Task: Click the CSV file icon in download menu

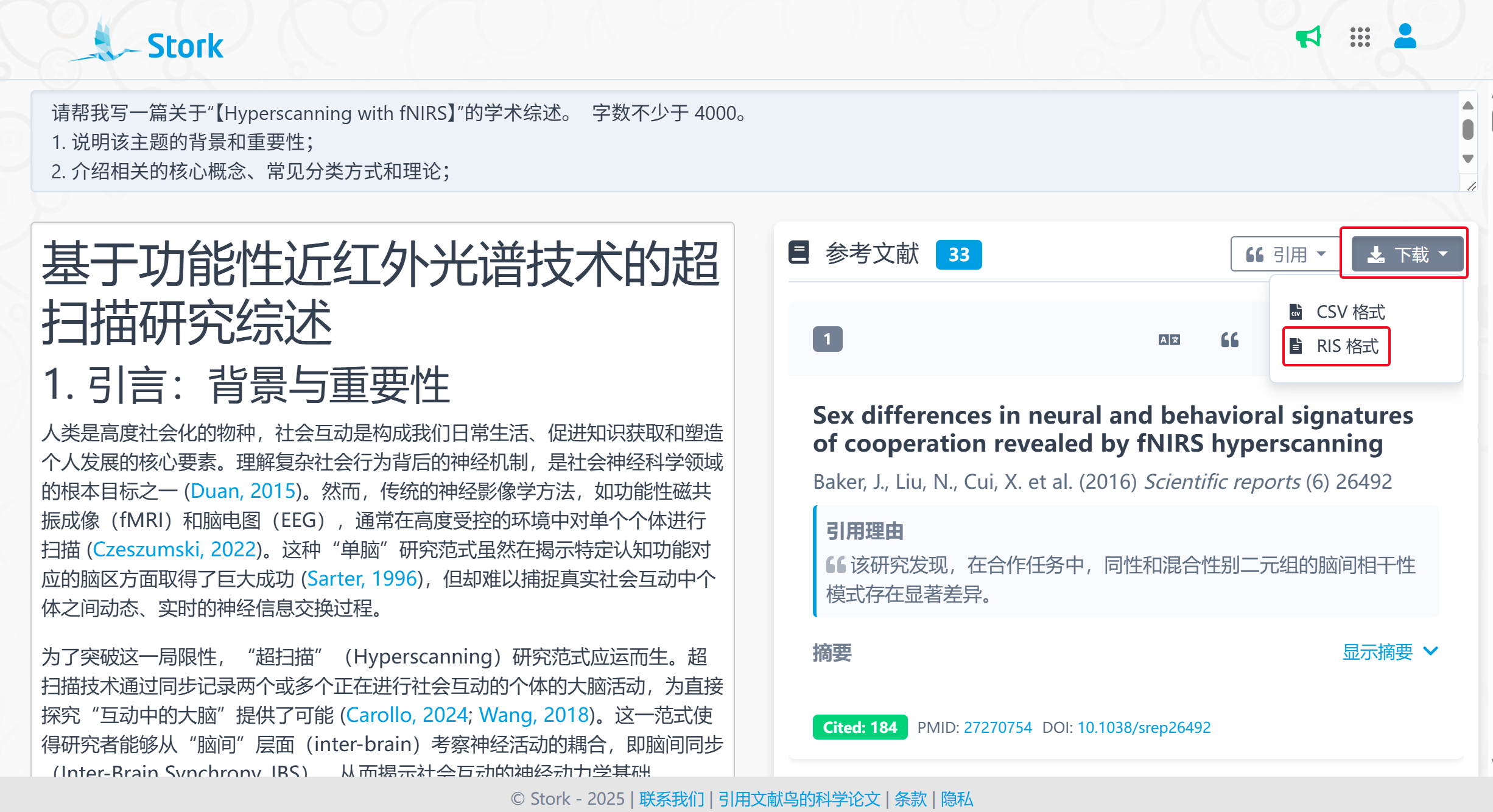Action: [1296, 312]
